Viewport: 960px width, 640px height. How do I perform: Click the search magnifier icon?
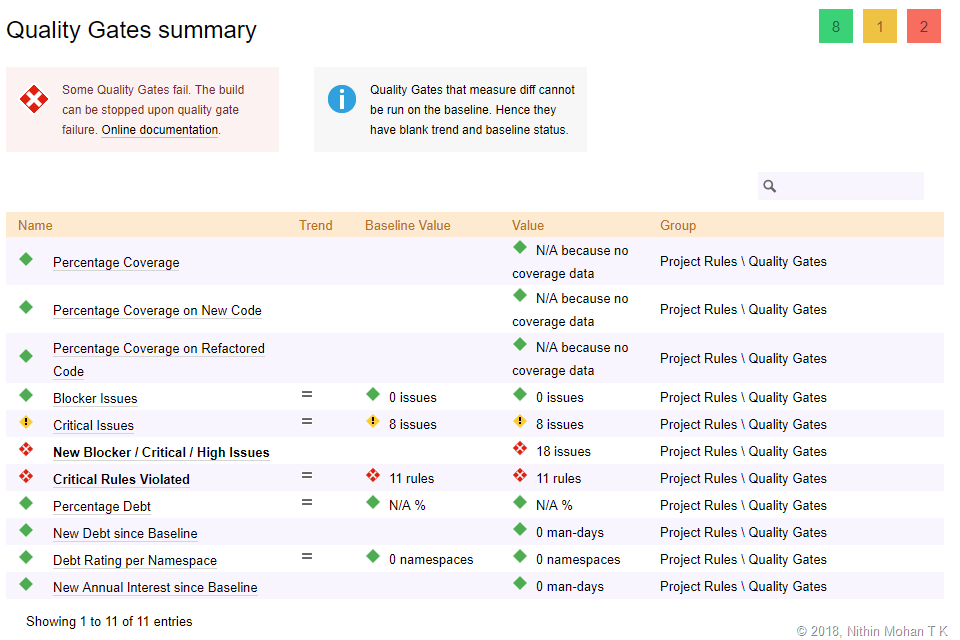[769, 186]
